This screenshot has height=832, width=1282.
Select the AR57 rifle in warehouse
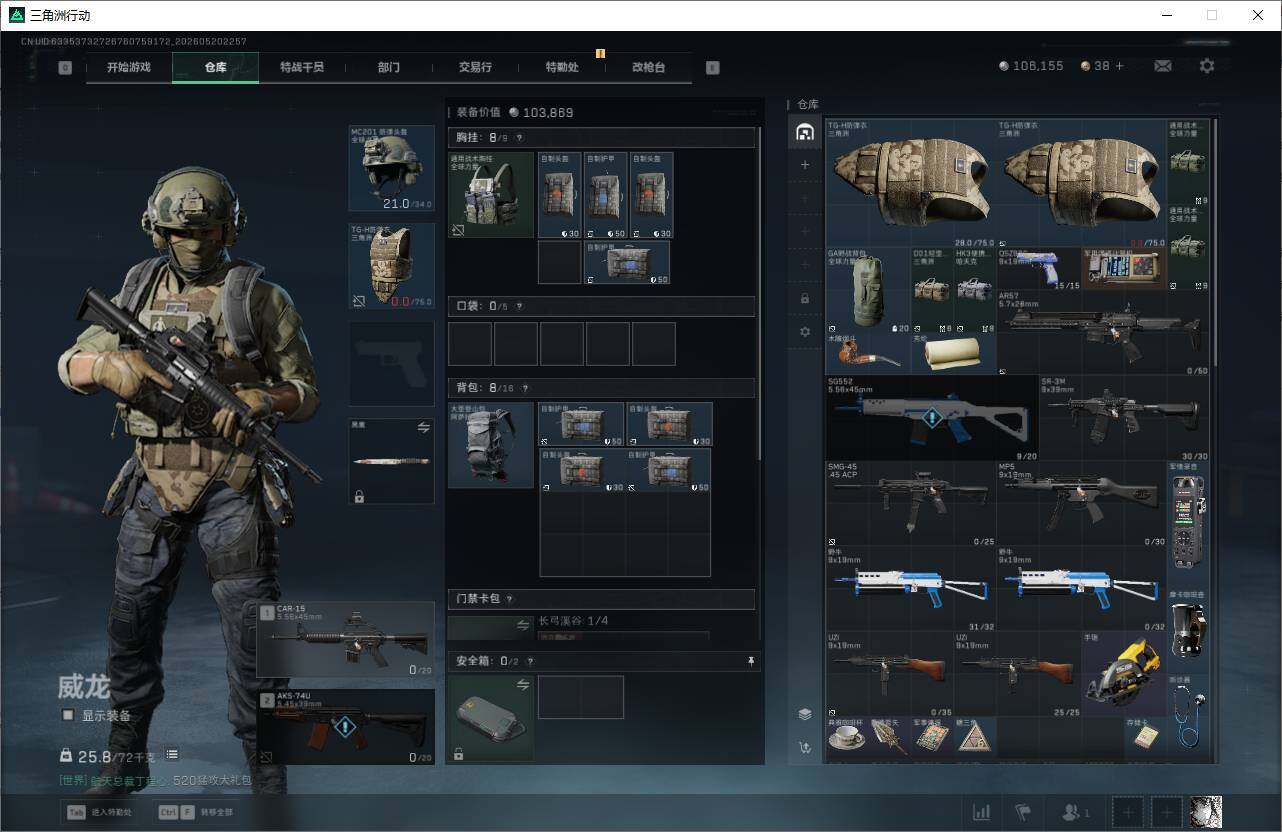point(1103,334)
